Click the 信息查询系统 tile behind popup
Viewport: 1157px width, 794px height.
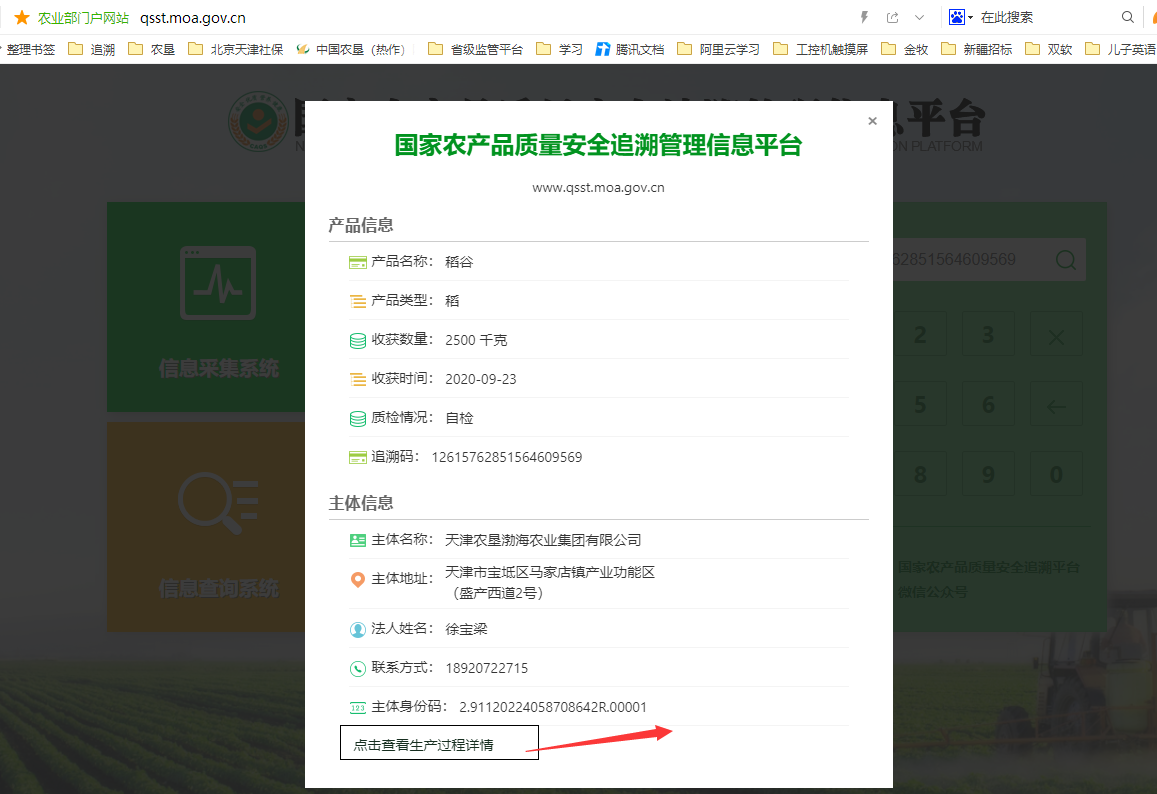click(x=206, y=527)
